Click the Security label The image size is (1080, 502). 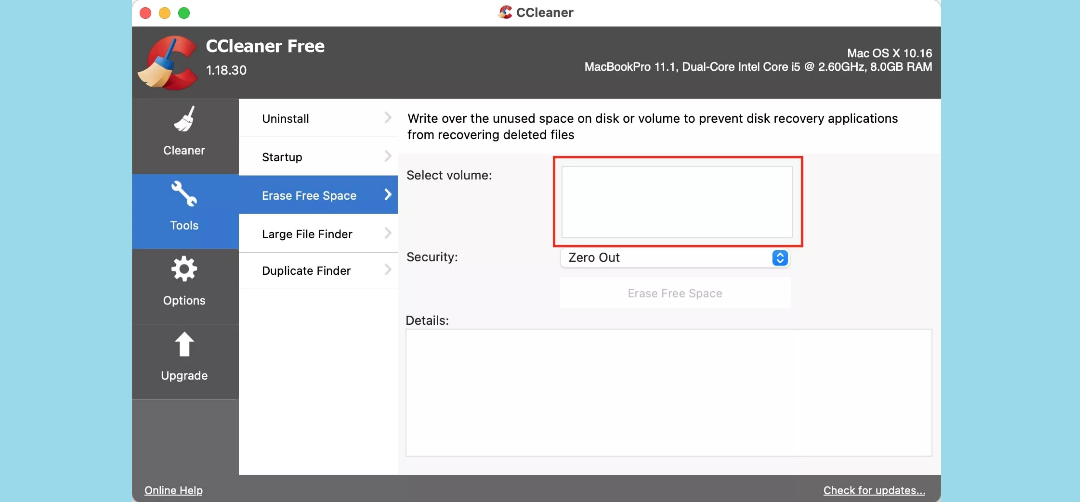click(432, 257)
